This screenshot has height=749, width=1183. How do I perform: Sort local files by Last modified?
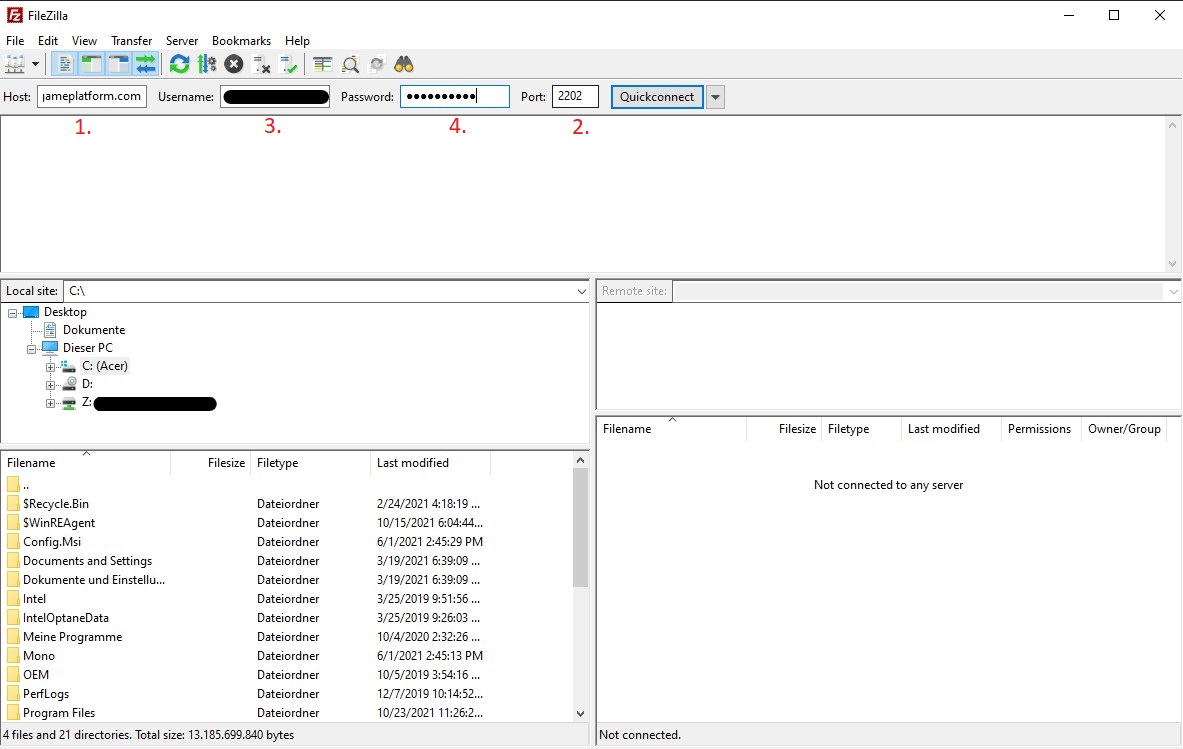(x=430, y=463)
